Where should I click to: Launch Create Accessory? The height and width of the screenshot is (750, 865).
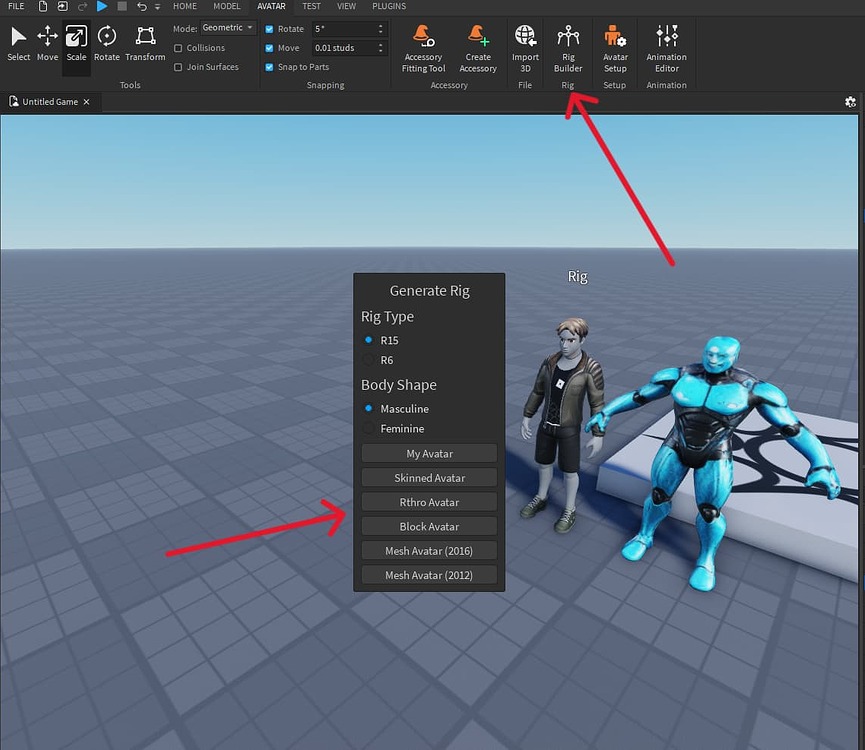pos(478,49)
